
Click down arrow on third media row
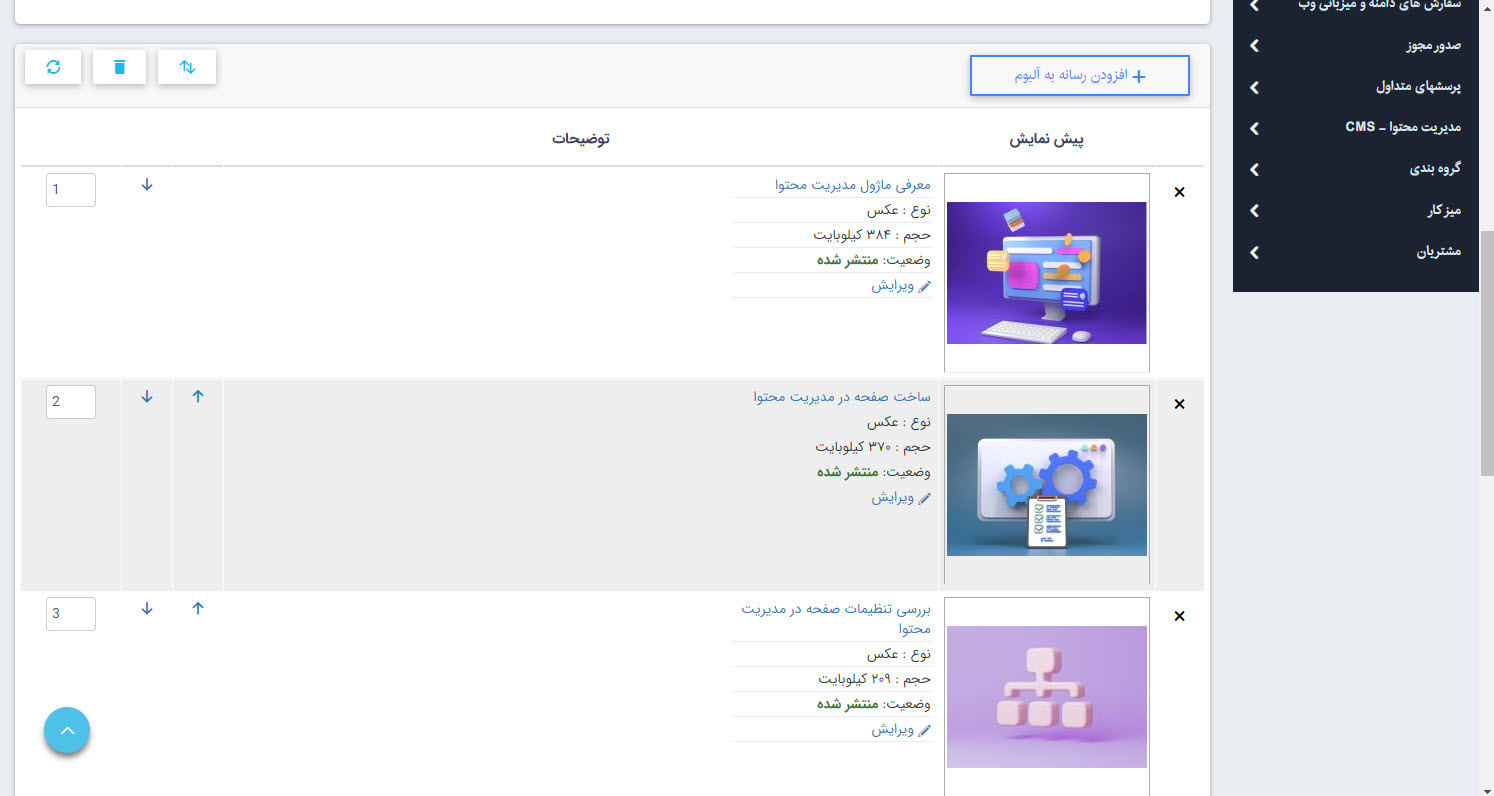146,608
